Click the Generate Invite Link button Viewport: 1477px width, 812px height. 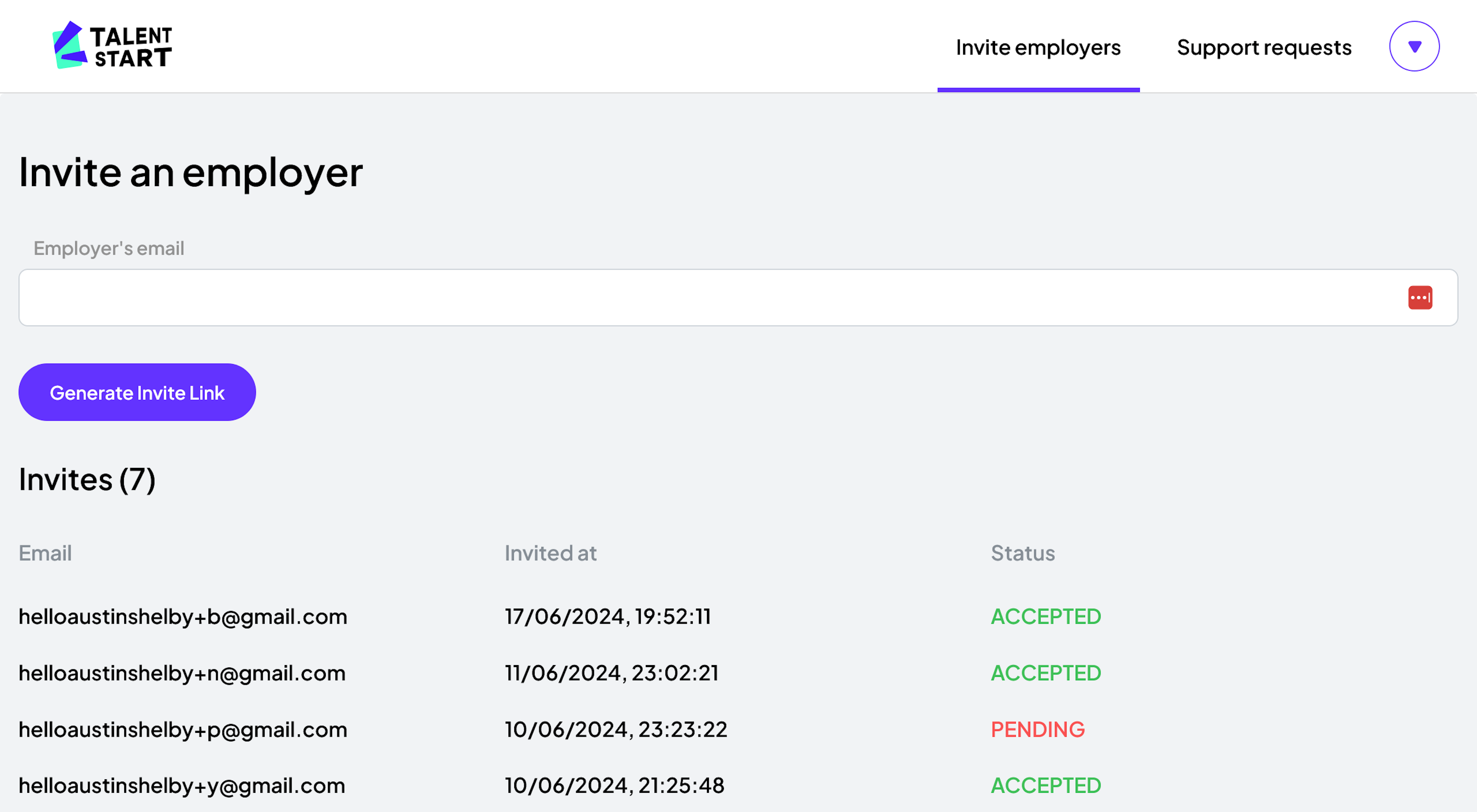(x=137, y=393)
